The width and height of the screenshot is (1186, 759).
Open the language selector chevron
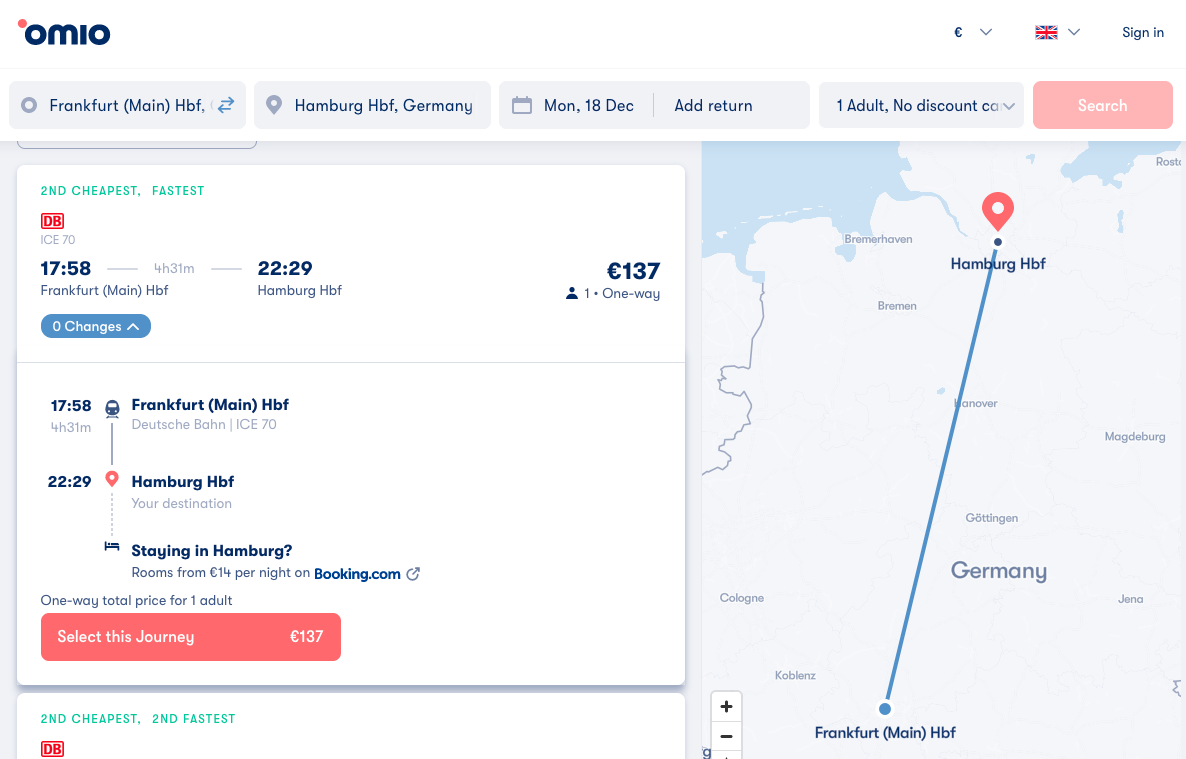tap(1074, 32)
